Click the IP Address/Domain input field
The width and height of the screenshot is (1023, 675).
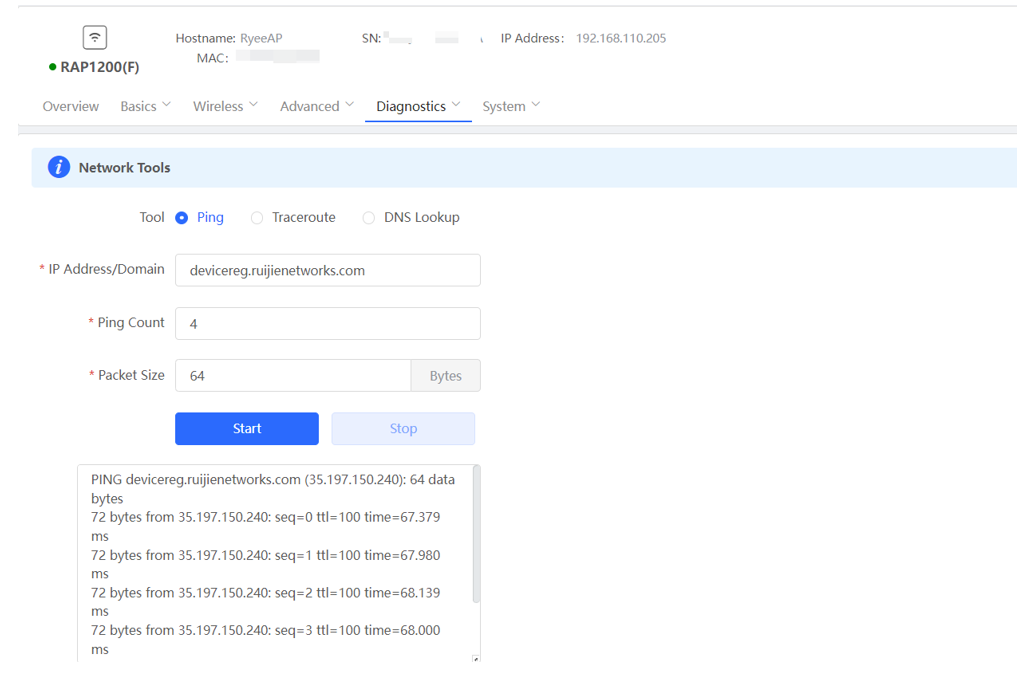[x=327, y=270]
